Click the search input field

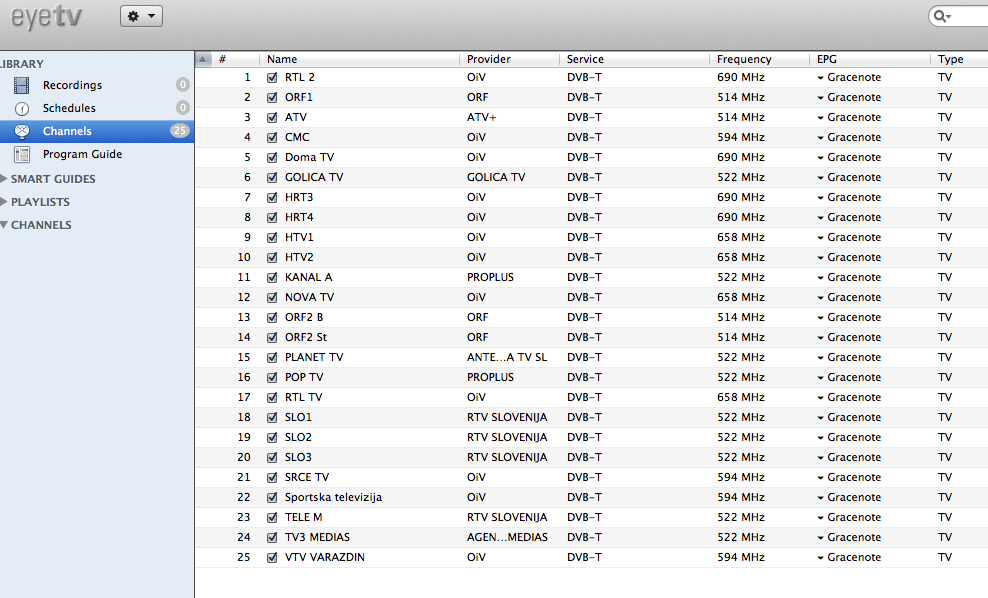click(x=970, y=16)
